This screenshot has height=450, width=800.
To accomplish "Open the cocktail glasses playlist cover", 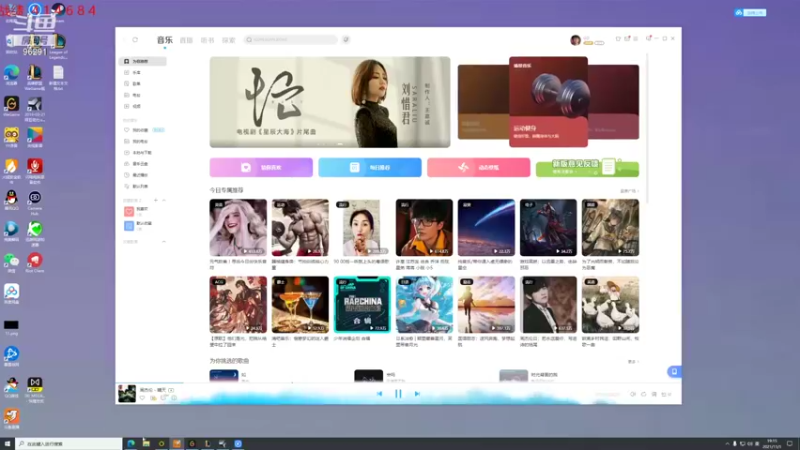I will point(300,305).
